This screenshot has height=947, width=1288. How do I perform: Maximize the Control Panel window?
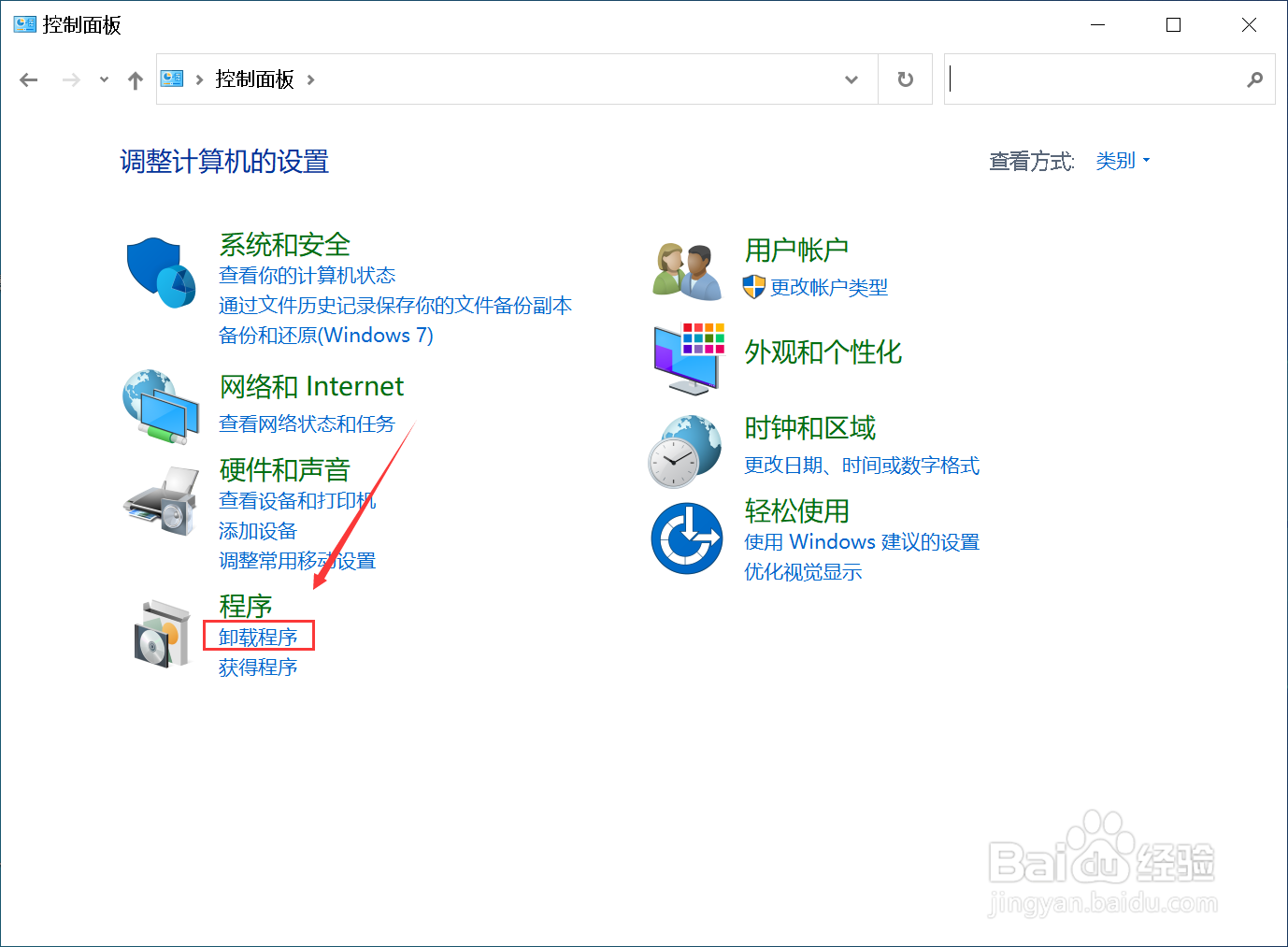(x=1174, y=25)
